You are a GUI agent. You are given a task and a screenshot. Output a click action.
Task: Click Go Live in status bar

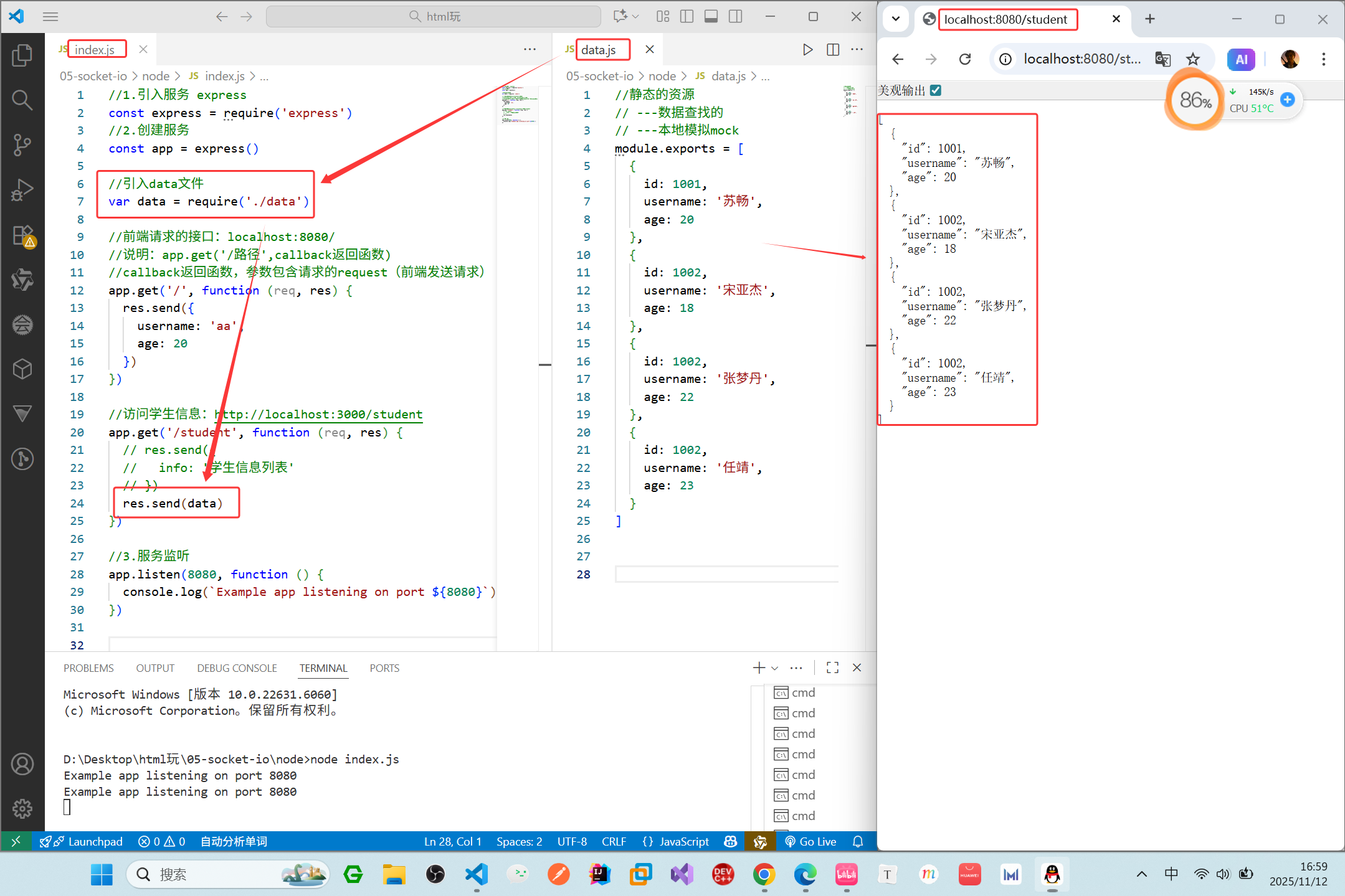811,841
